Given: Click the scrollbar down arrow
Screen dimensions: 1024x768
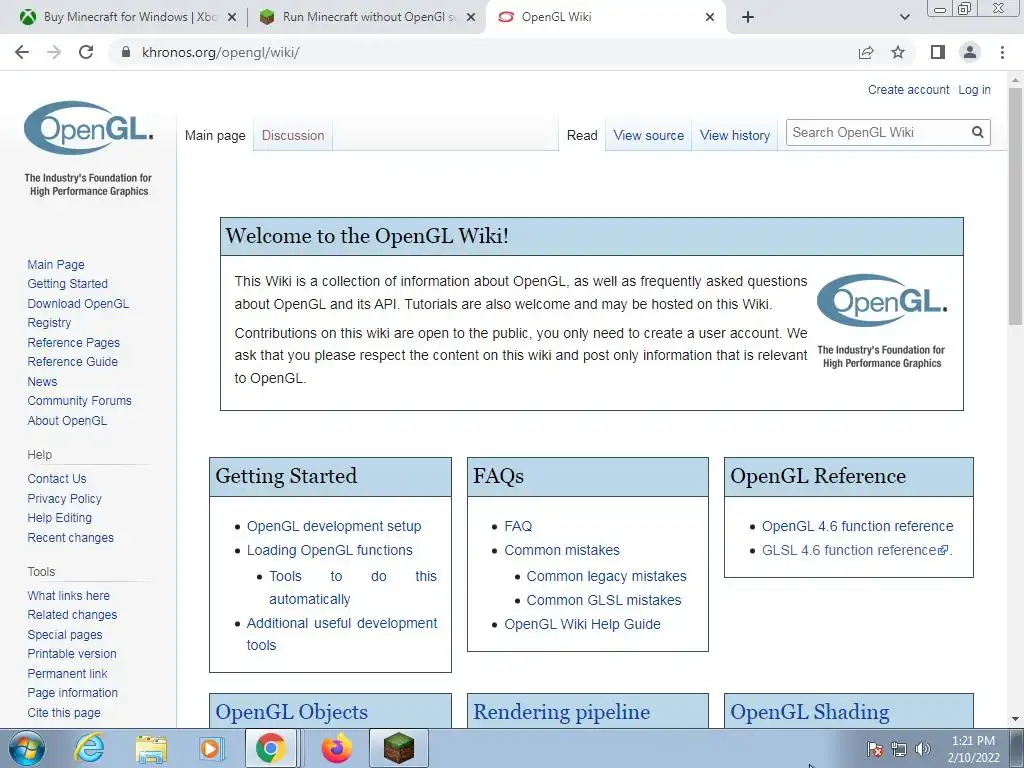Looking at the screenshot, I should (1015, 720).
